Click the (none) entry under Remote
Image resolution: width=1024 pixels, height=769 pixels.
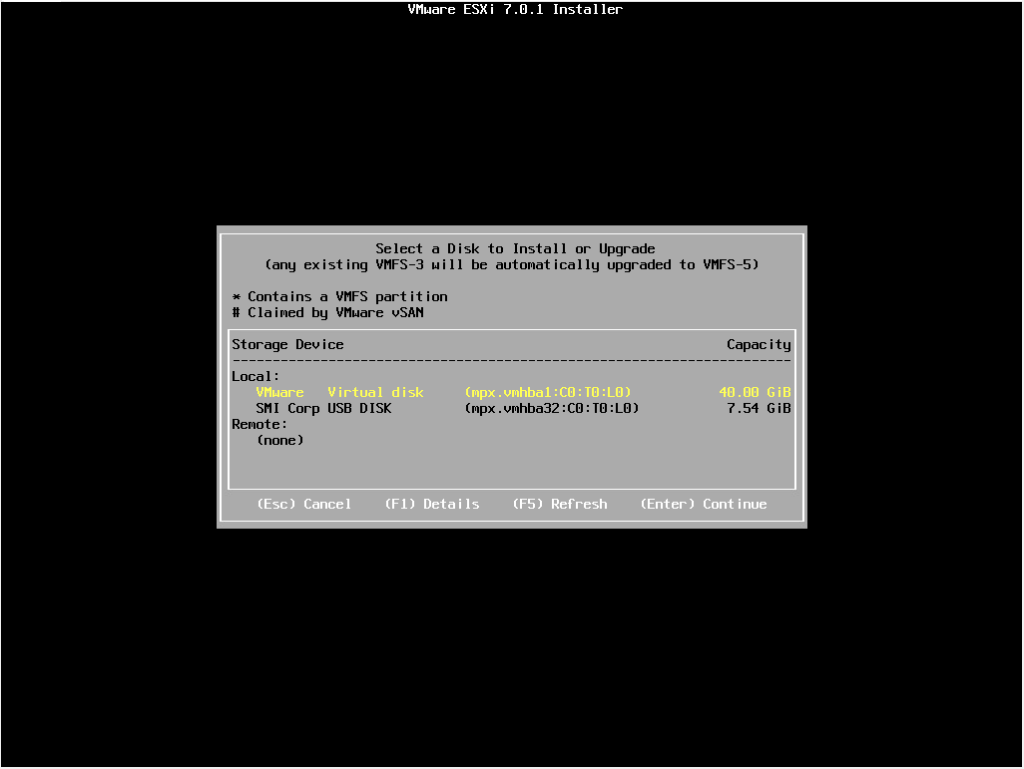tap(280, 441)
